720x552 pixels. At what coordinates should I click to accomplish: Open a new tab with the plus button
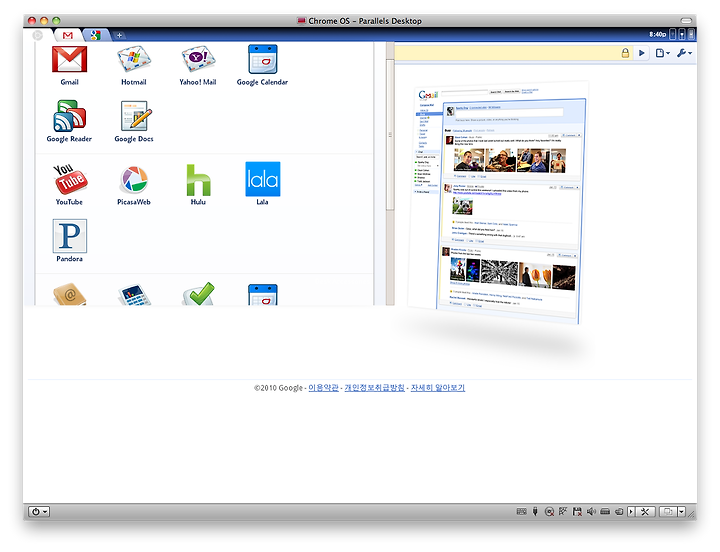click(x=119, y=35)
